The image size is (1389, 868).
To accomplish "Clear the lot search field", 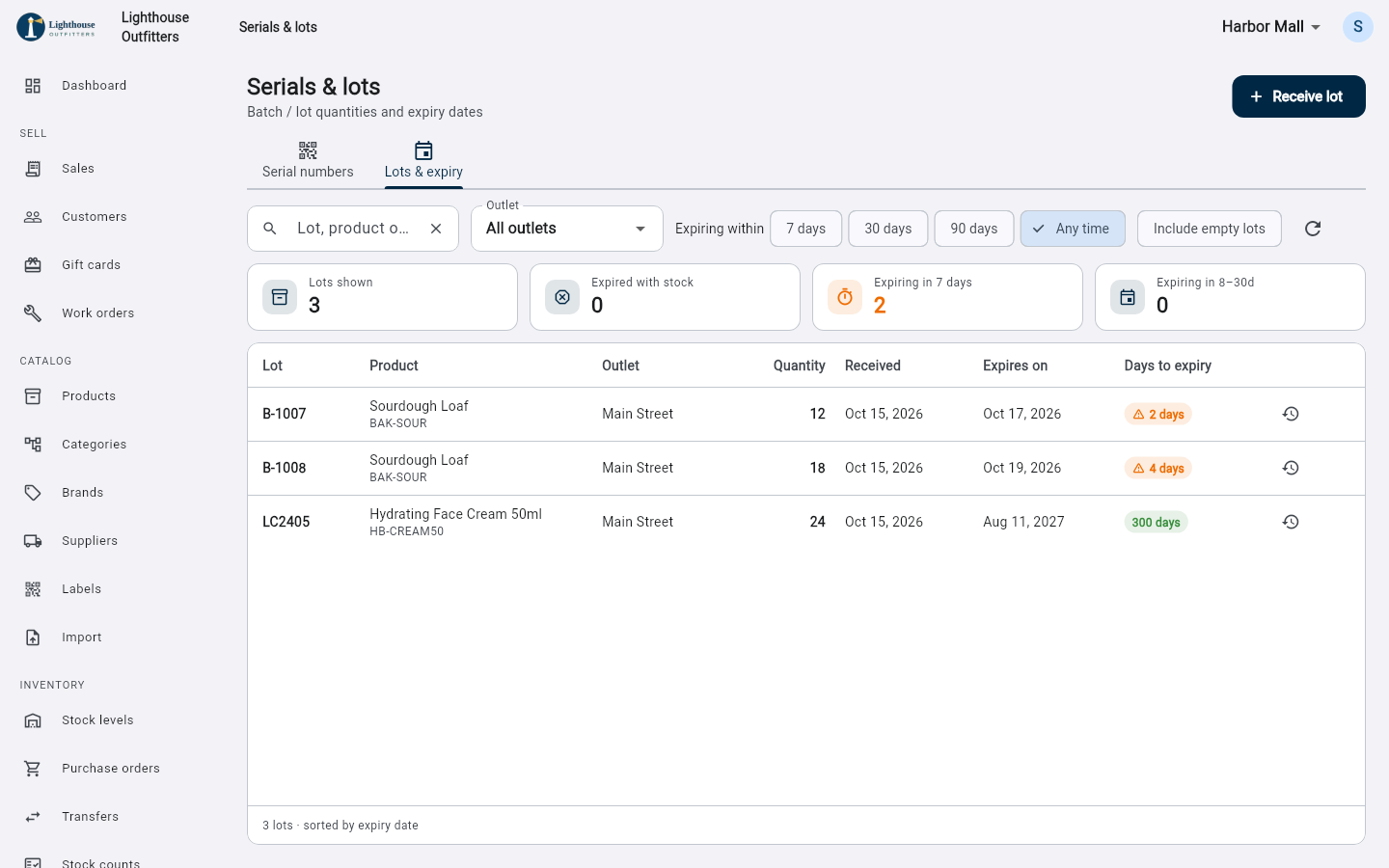I will pyautogui.click(x=436, y=229).
